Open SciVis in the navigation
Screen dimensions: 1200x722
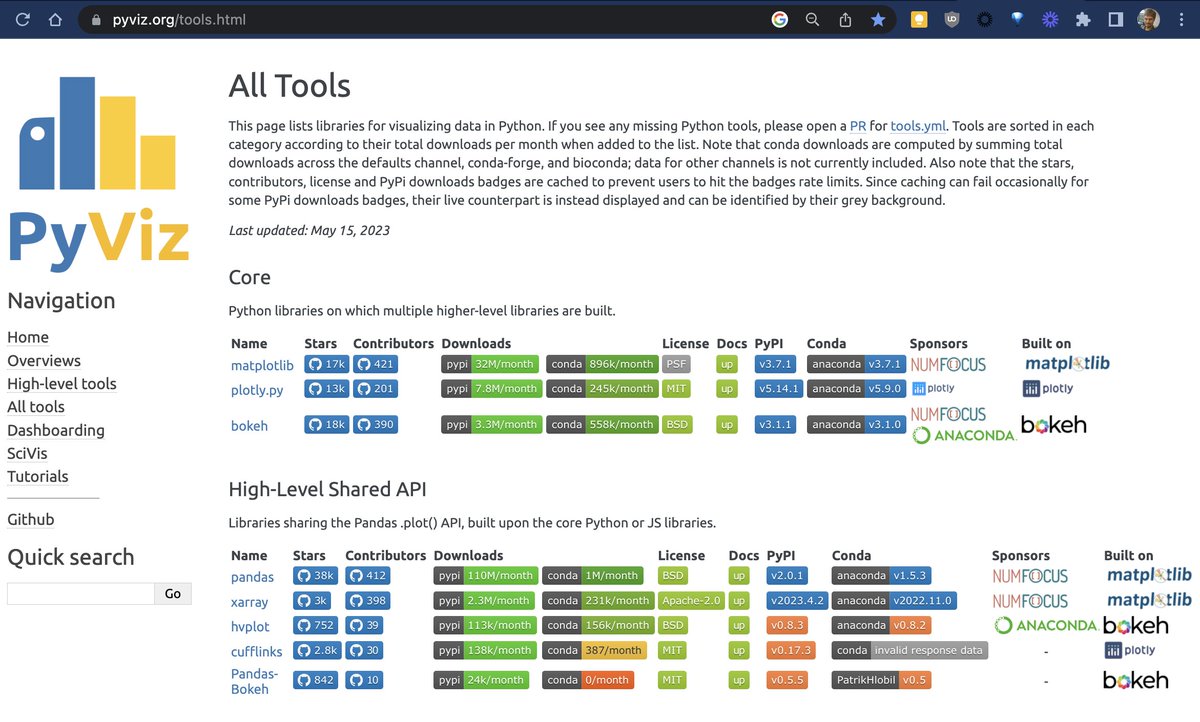27,454
